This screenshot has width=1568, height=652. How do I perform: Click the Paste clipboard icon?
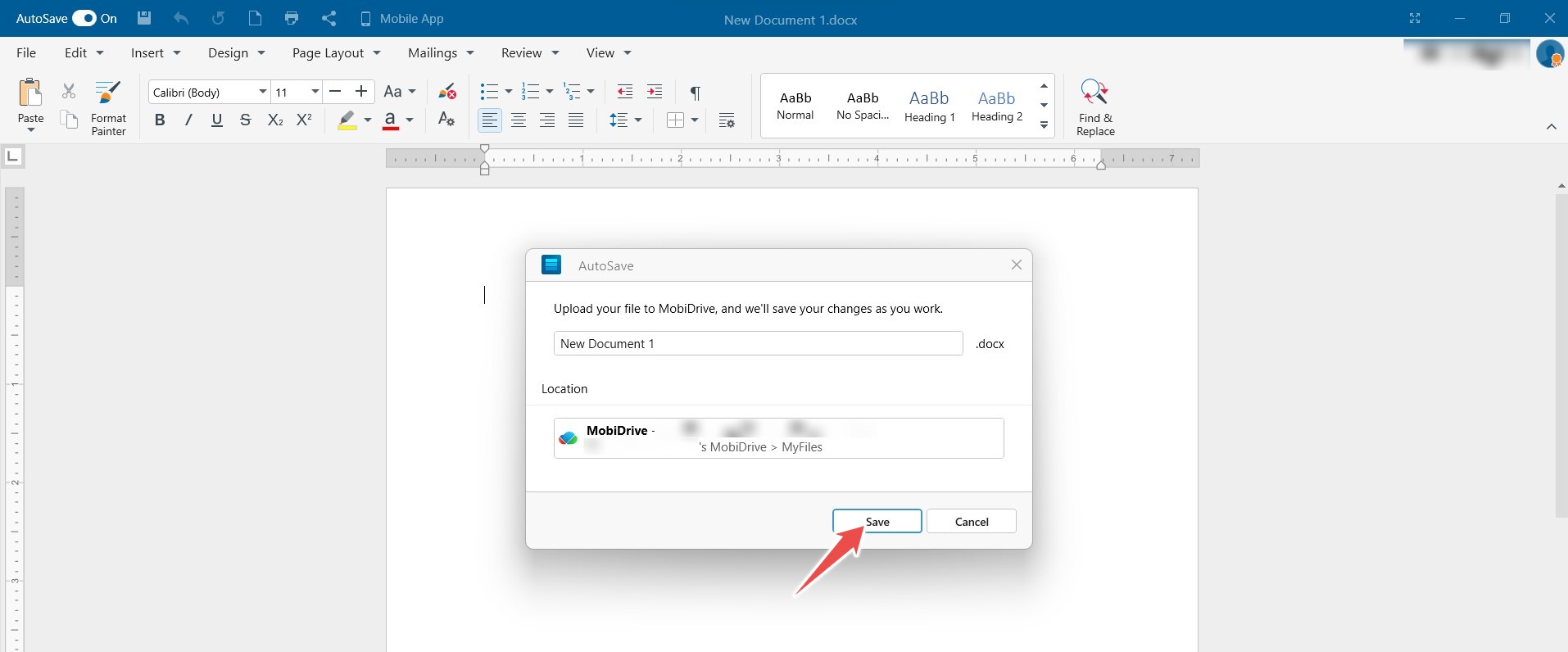pos(30,93)
